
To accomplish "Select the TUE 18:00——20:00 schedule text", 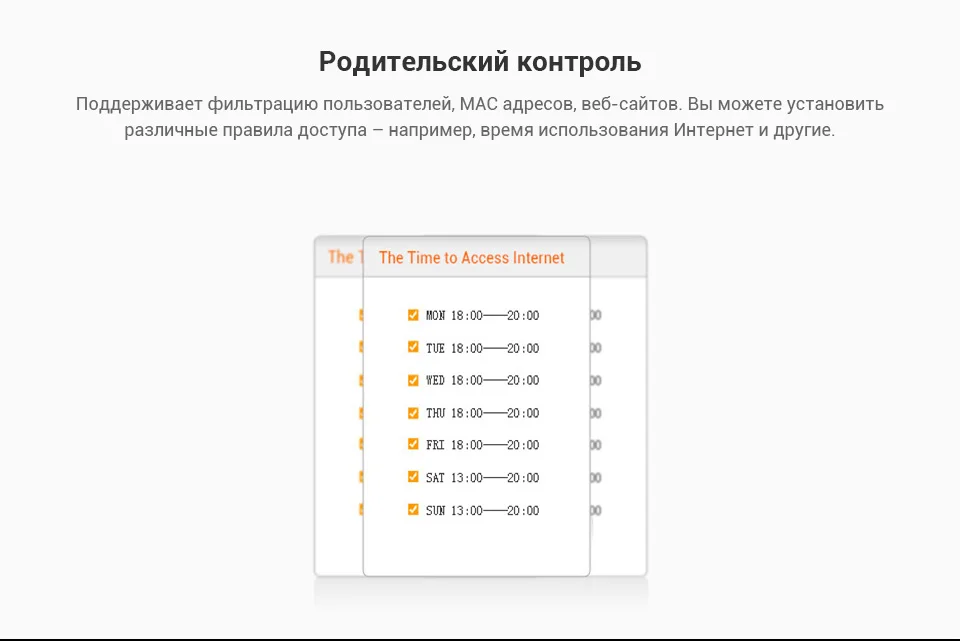I will tap(482, 348).
